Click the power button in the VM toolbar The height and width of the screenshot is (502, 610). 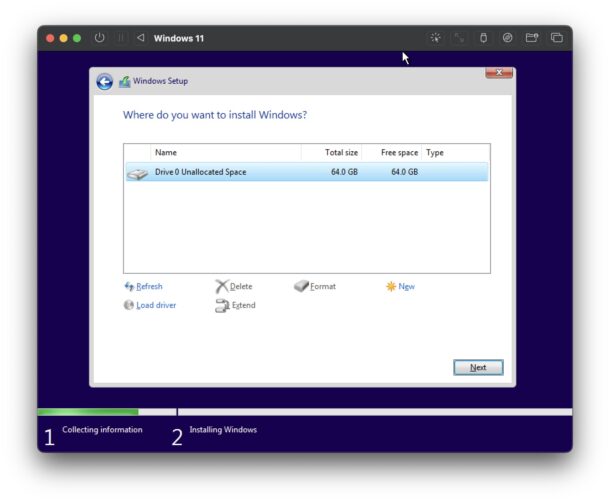[99, 38]
